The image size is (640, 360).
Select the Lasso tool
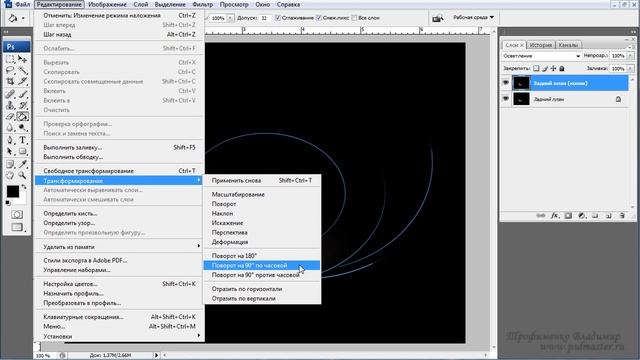tap(10, 71)
